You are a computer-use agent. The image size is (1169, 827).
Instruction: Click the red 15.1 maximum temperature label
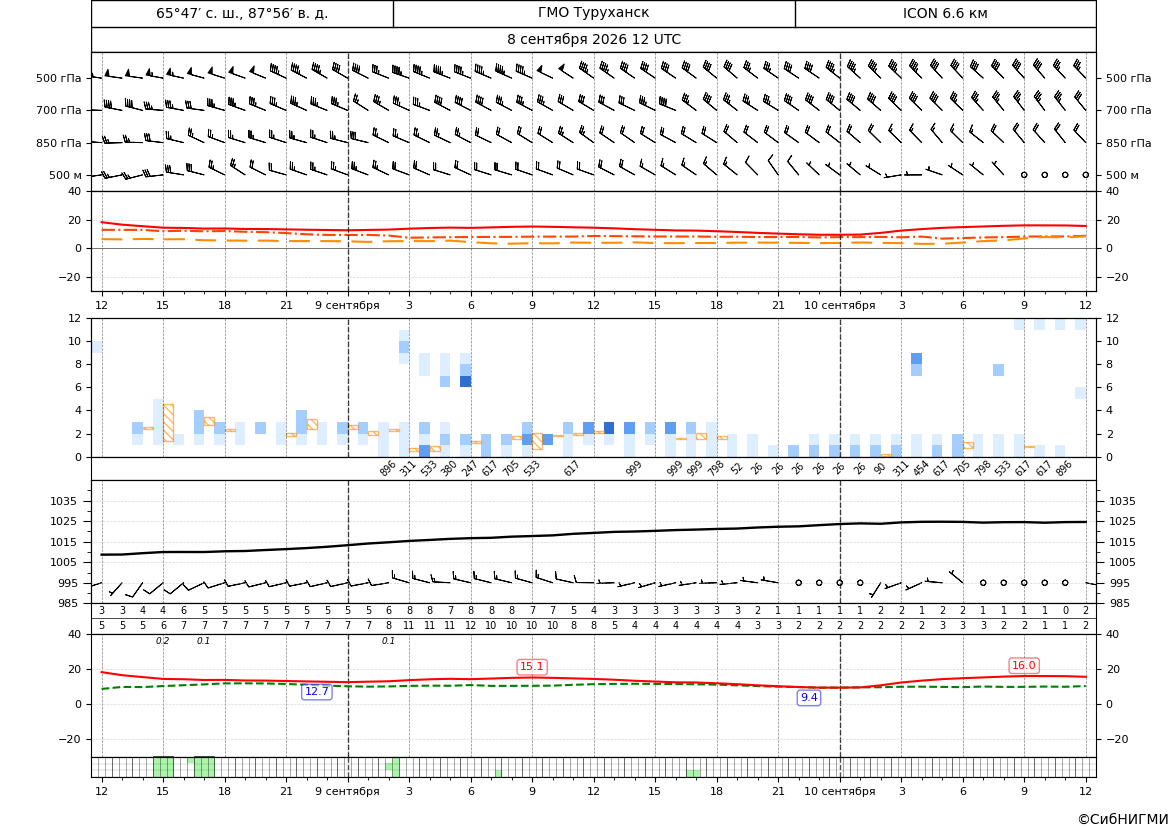click(532, 667)
